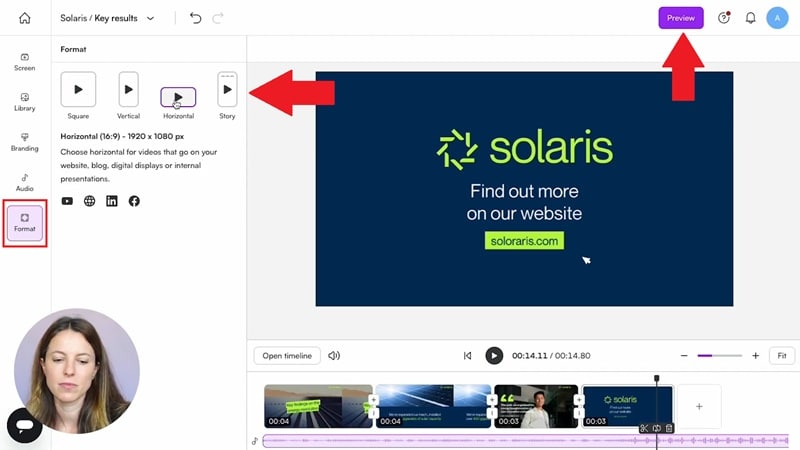Play the video with the round play button
The width and height of the screenshot is (800, 450).
494,356
